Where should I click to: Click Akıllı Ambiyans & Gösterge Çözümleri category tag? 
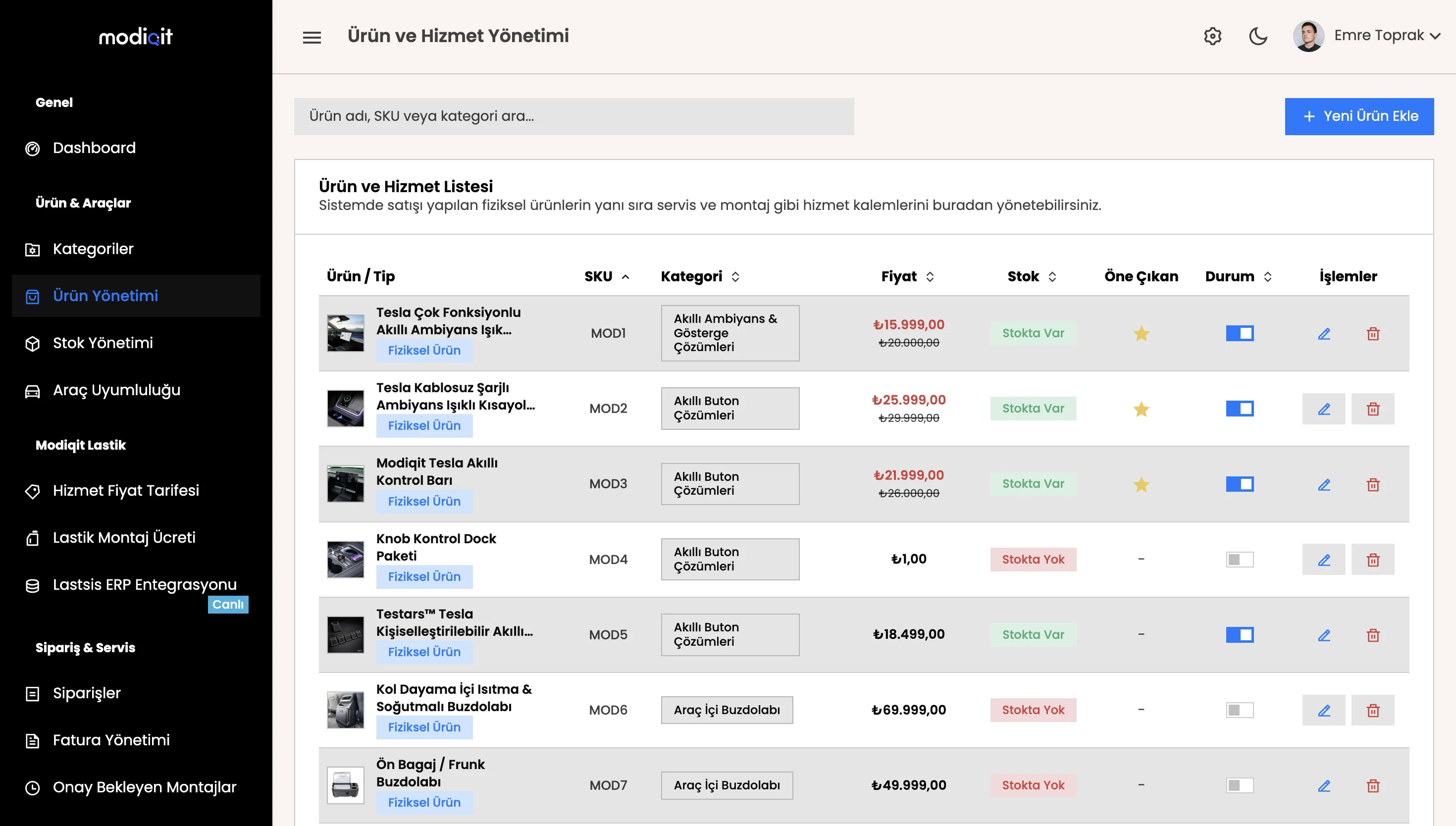[729, 333]
